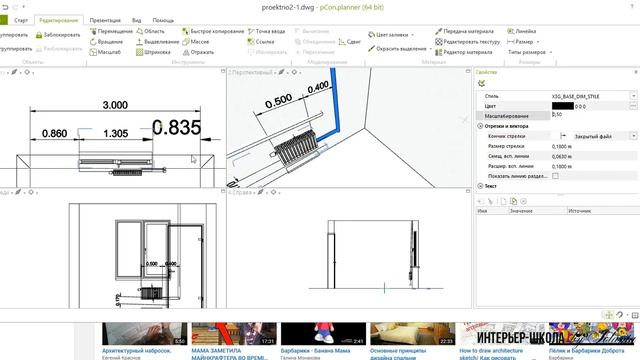The image size is (640, 360).
Task: Open Основные принципы дизайна спальни link
Action: 398,353
